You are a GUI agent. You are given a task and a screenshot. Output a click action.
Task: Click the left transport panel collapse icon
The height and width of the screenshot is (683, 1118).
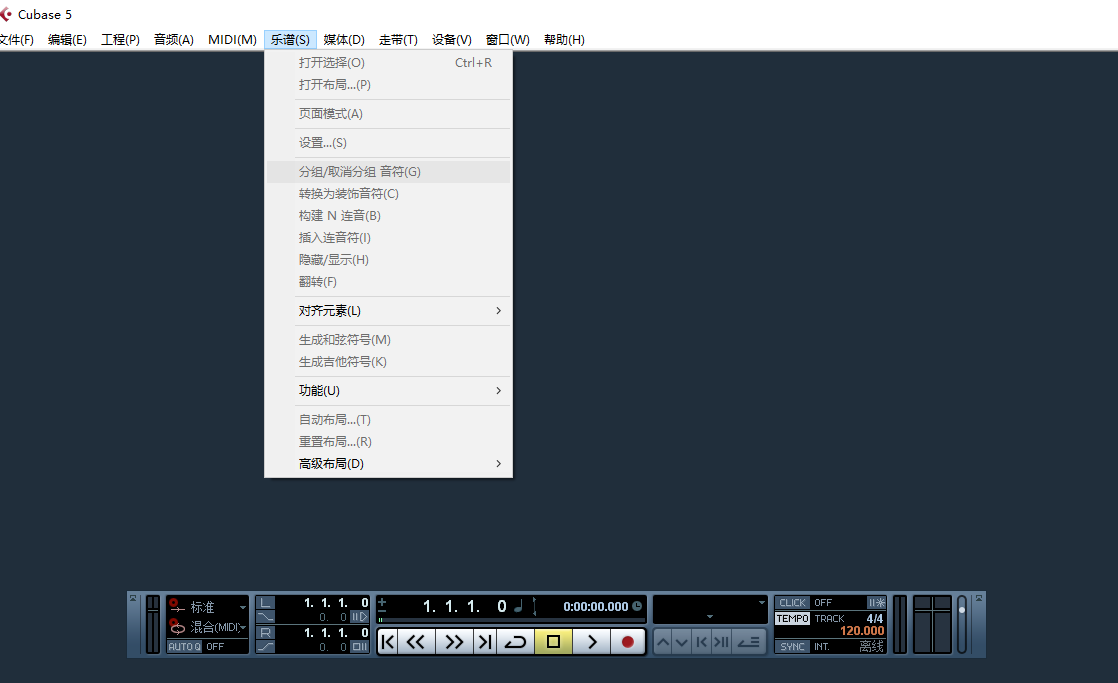[x=133, y=599]
